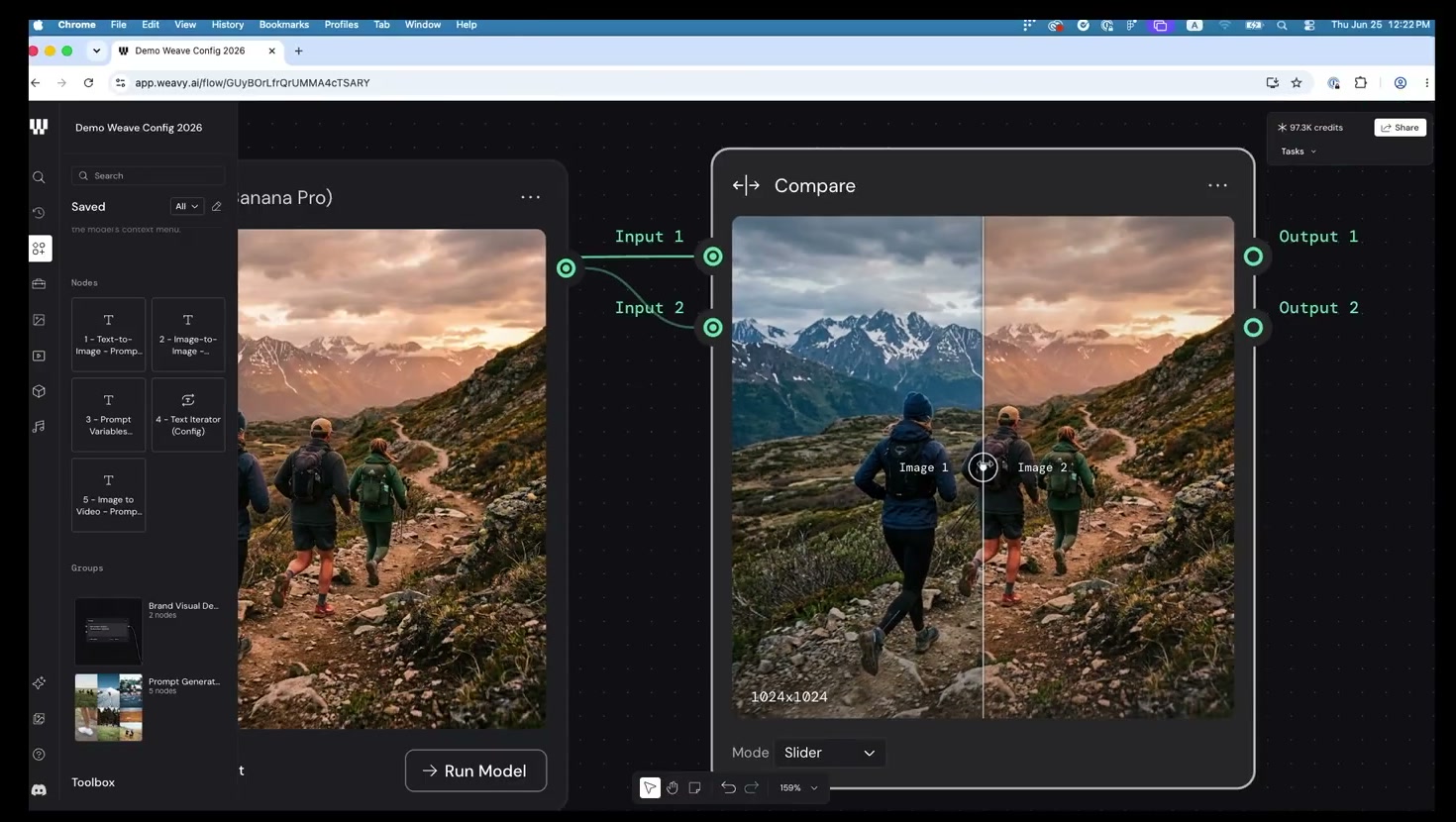Click the Share button
Image resolution: width=1456 pixels, height=822 pixels.
tap(1400, 128)
